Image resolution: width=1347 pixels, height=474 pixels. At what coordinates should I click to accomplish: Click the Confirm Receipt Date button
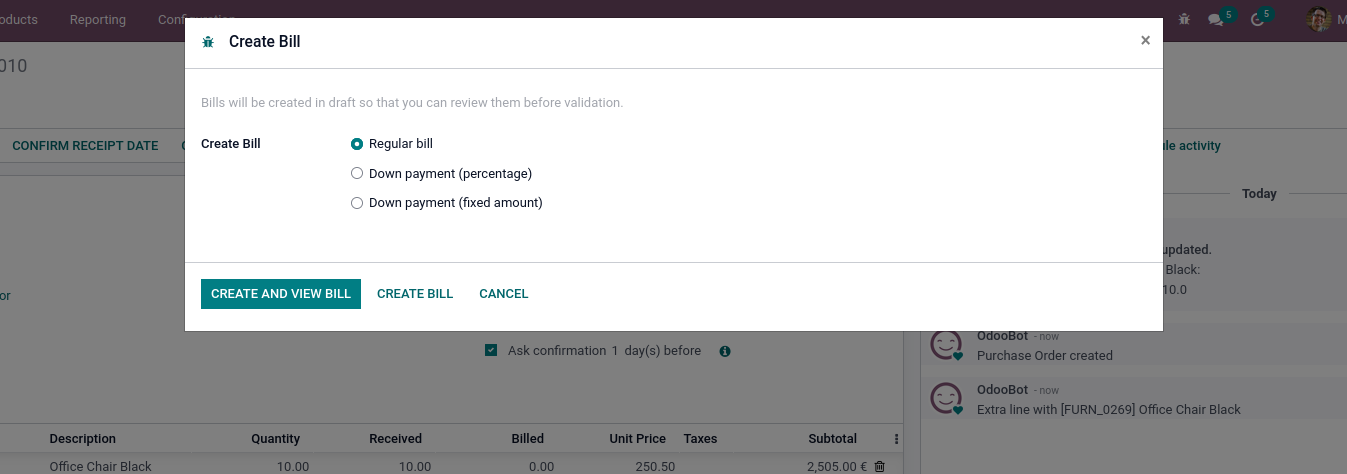(x=85, y=146)
